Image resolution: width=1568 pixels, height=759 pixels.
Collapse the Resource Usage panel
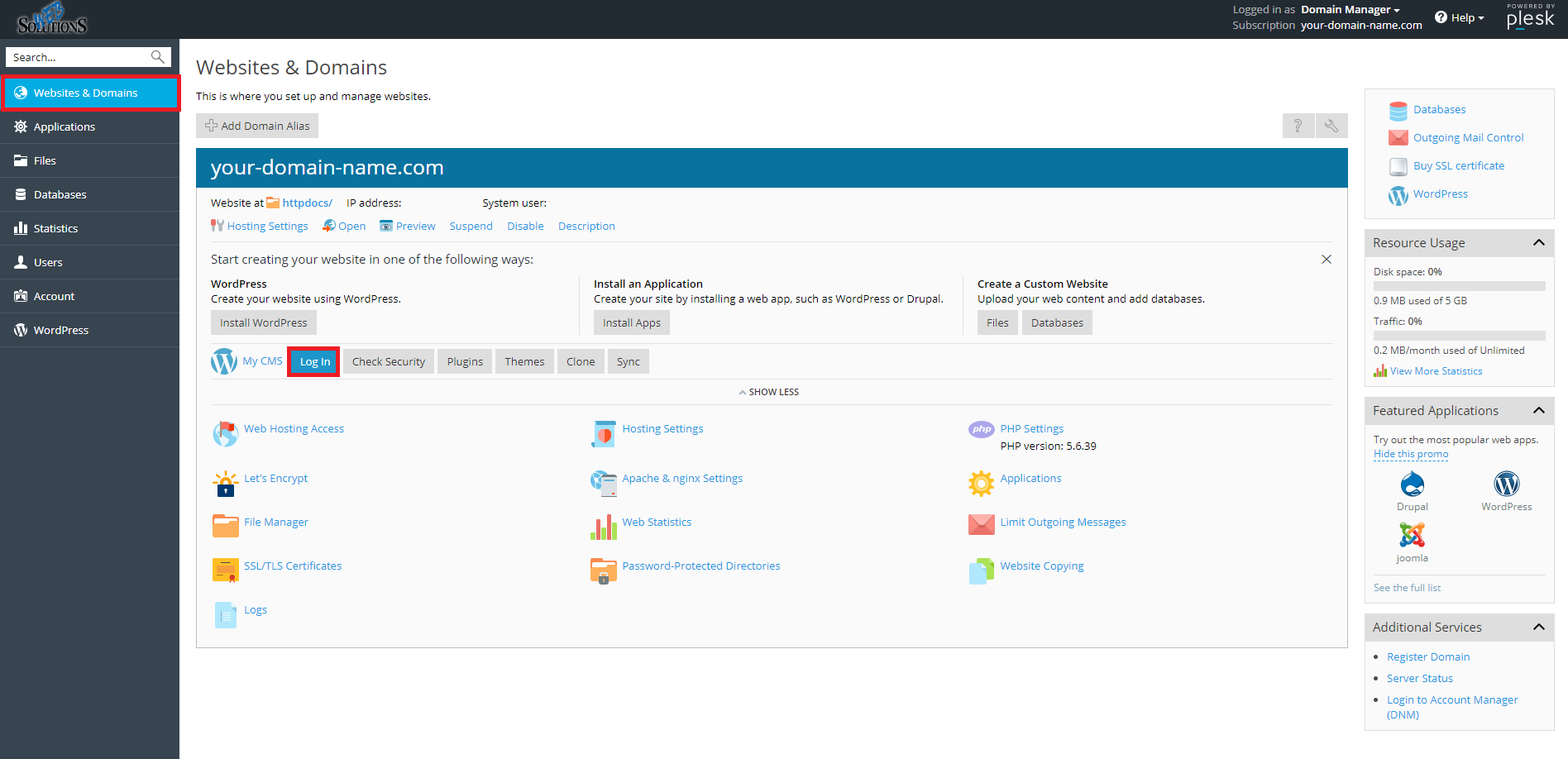pyautogui.click(x=1538, y=243)
